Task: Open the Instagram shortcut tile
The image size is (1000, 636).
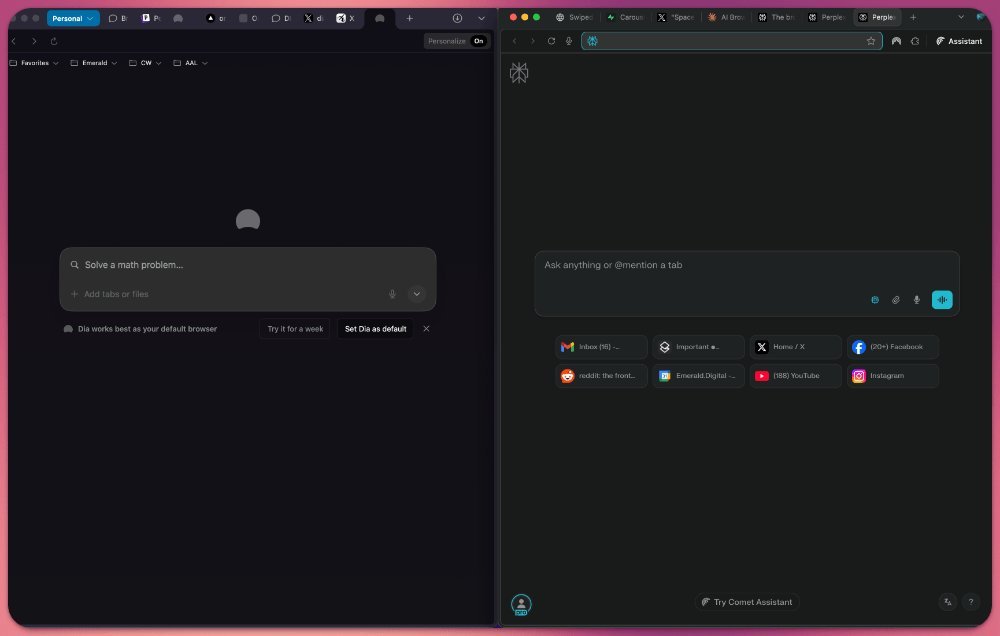Action: (892, 376)
